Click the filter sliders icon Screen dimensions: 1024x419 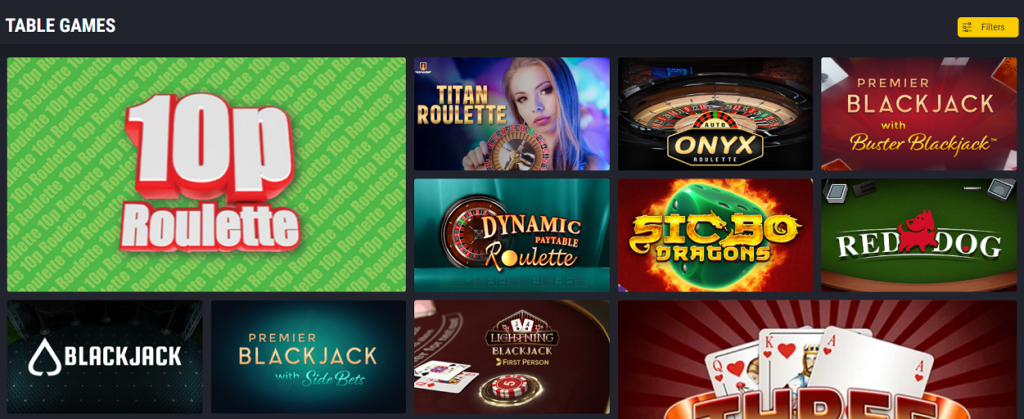click(x=967, y=27)
